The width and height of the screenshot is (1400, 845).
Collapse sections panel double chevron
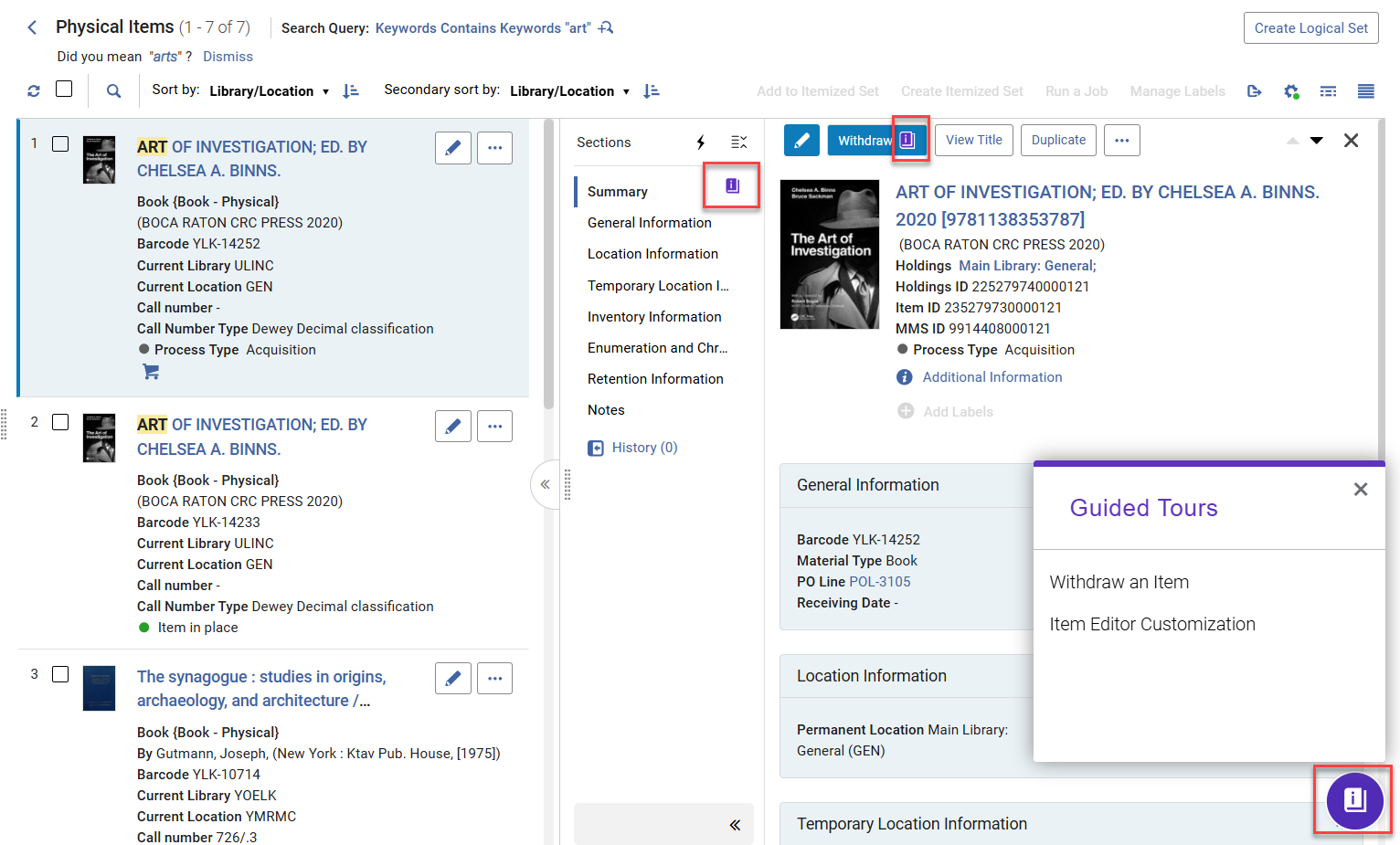pyautogui.click(x=735, y=825)
